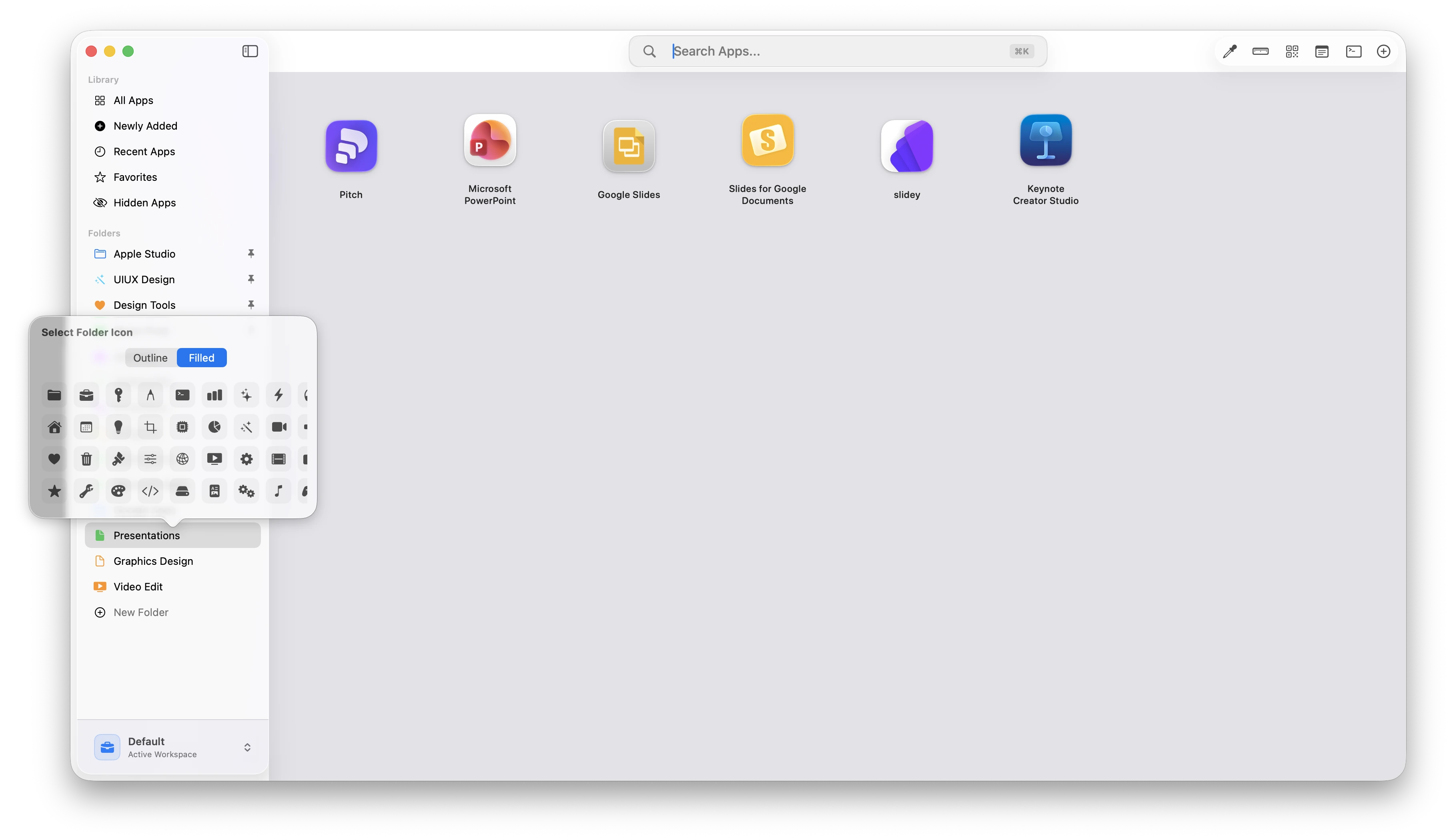Toggle the pin on Apple Studio folder
Viewport: 1451px width, 840px height.
pos(251,253)
